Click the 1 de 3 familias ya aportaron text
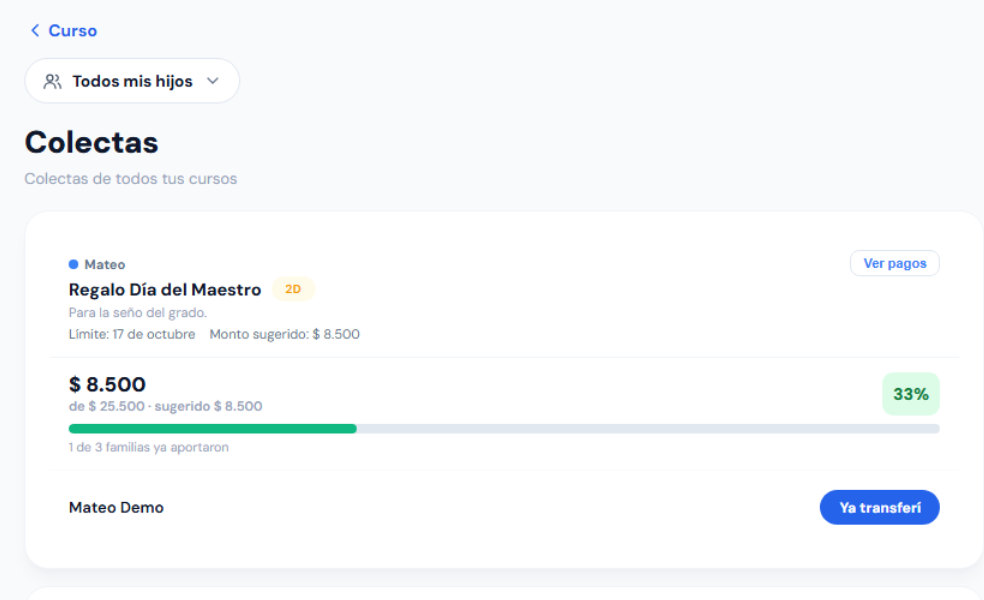984x600 pixels. tap(149, 447)
